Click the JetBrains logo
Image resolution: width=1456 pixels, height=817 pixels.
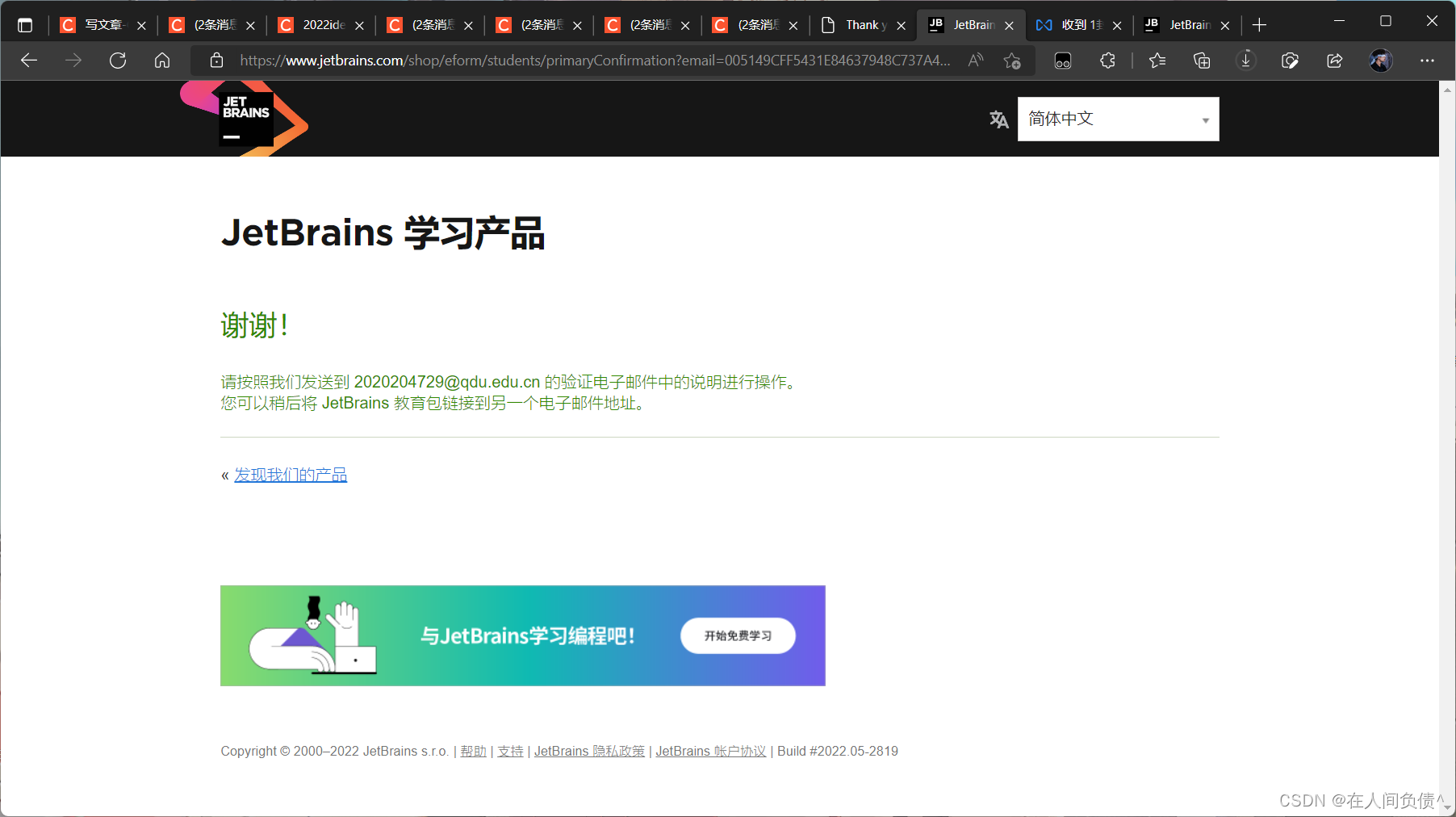click(x=244, y=119)
